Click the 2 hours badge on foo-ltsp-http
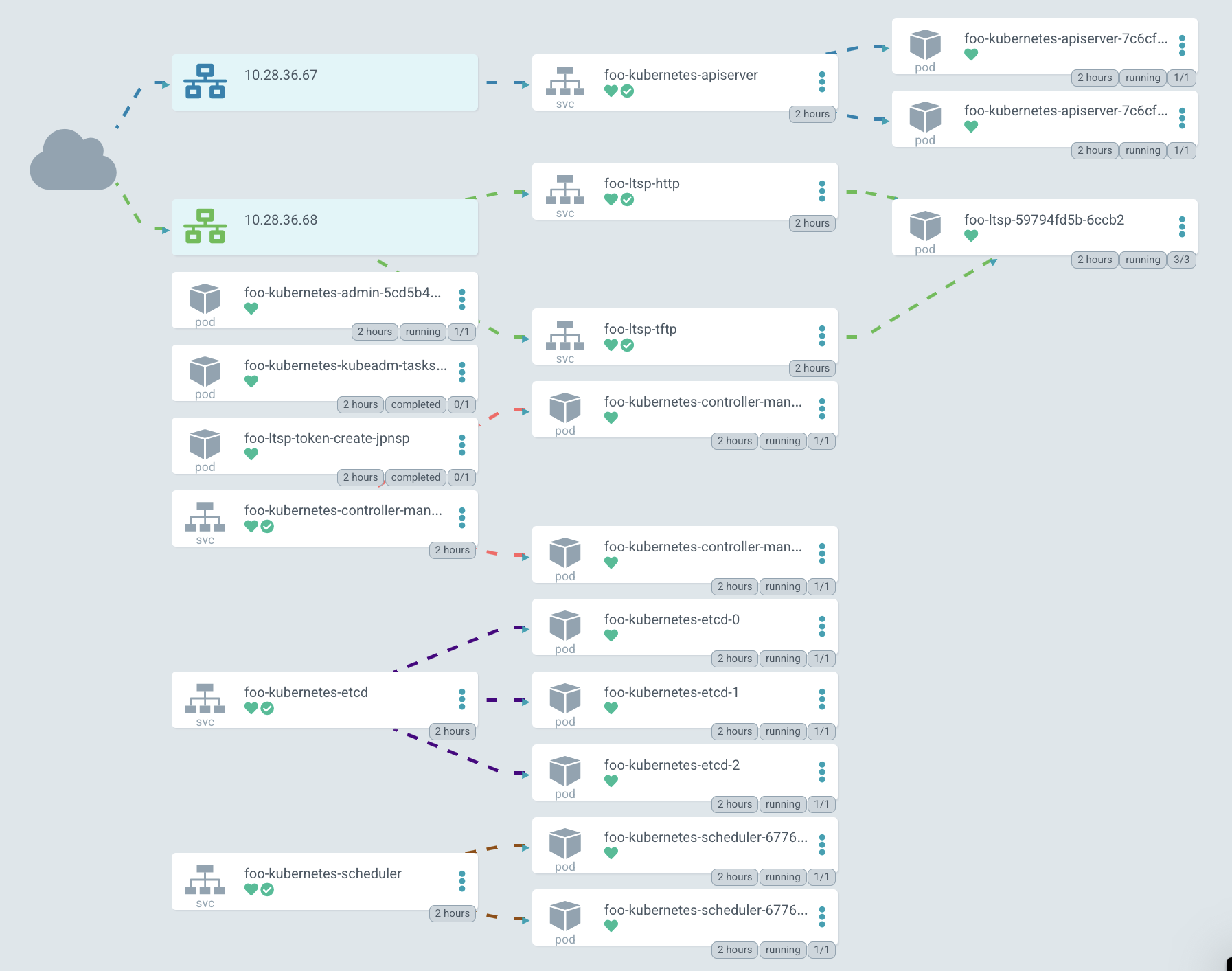This screenshot has height=971, width=1232. 812,223
